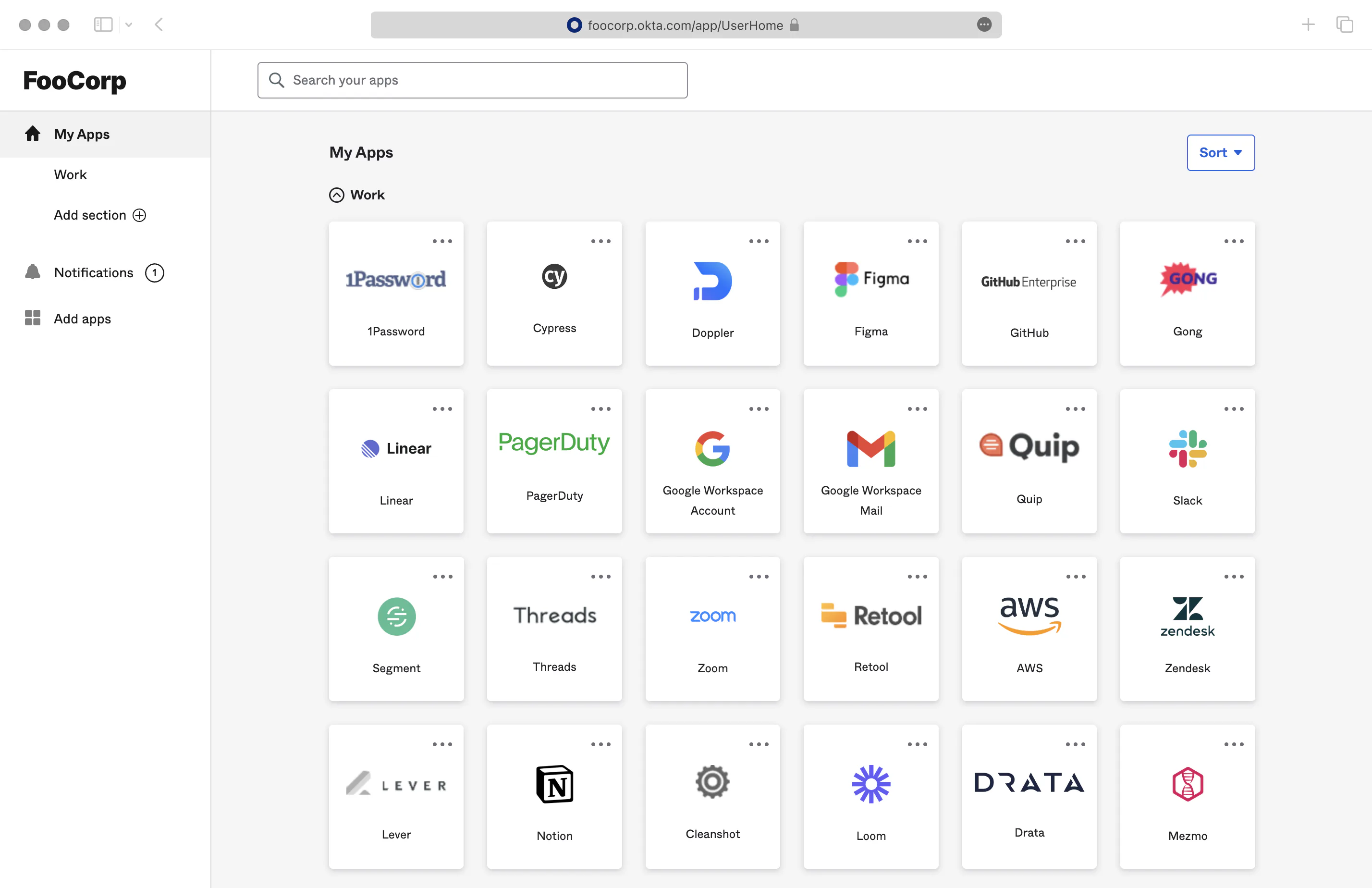
Task: Open the Threads tile options menu
Action: coord(600,577)
